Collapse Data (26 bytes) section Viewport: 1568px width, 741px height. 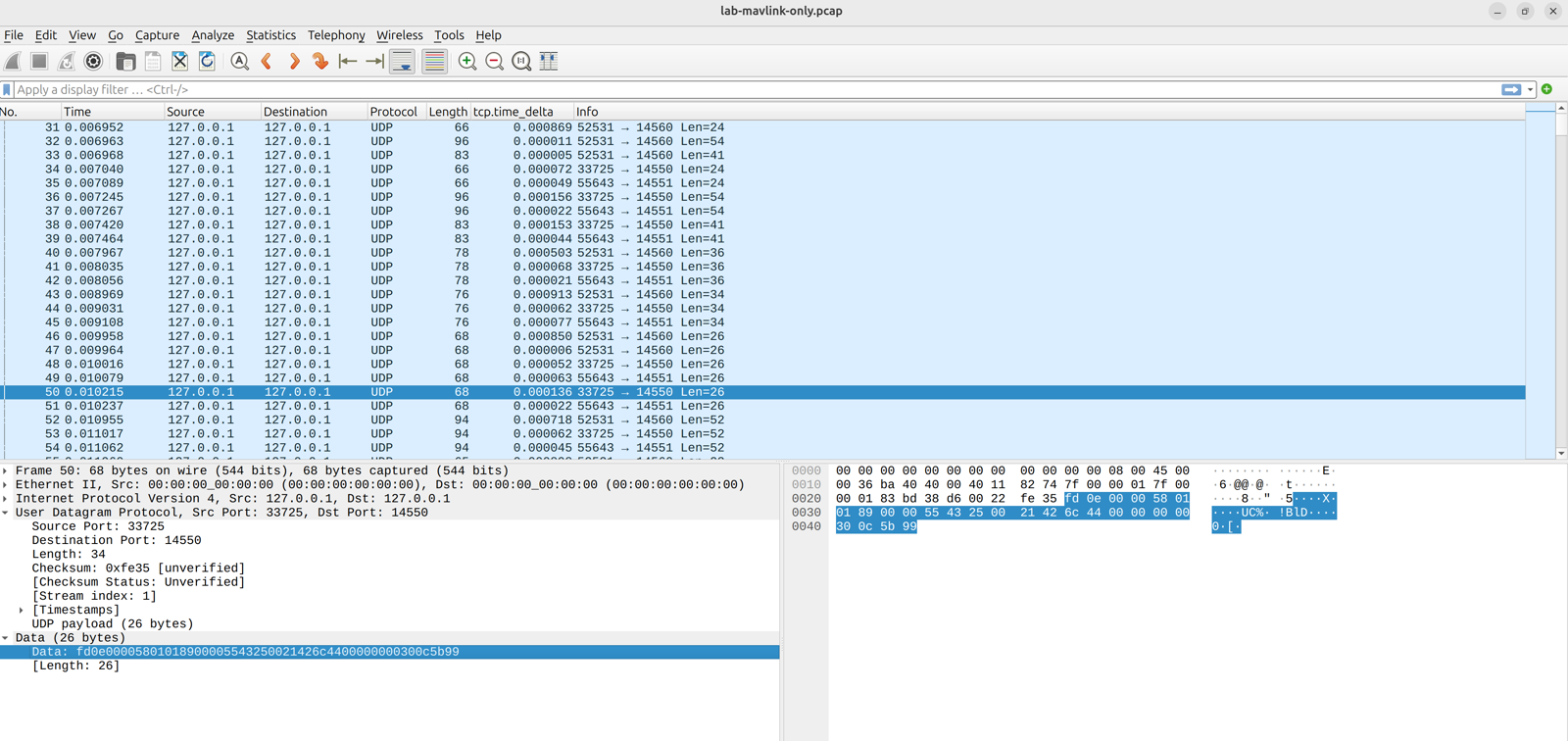pos(6,637)
